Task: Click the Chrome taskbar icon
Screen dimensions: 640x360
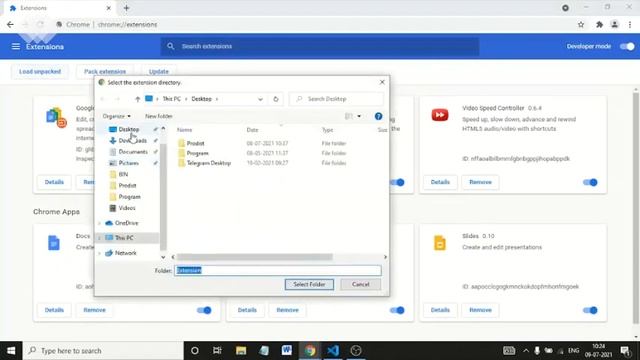Action: [x=310, y=351]
